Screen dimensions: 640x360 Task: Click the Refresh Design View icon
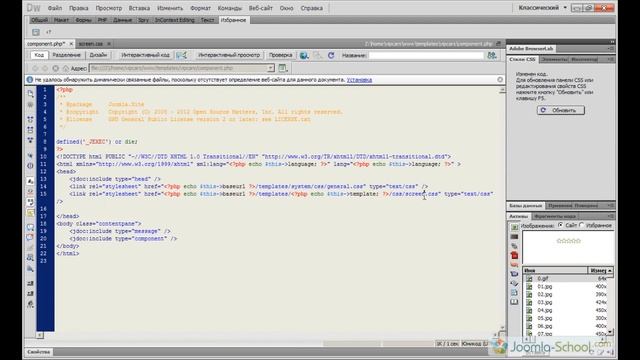coord(331,55)
